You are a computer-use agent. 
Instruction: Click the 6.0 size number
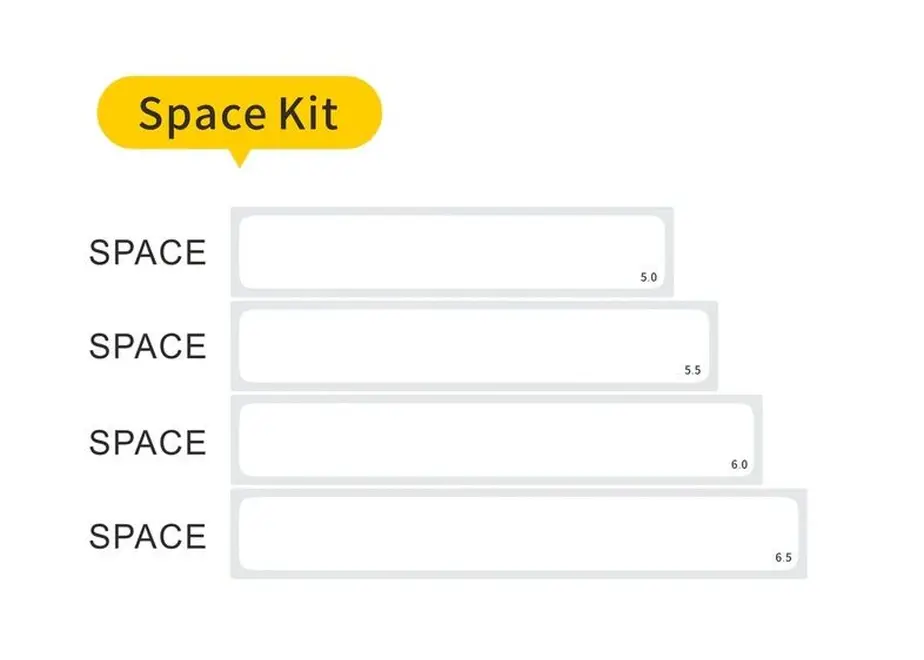pyautogui.click(x=739, y=464)
